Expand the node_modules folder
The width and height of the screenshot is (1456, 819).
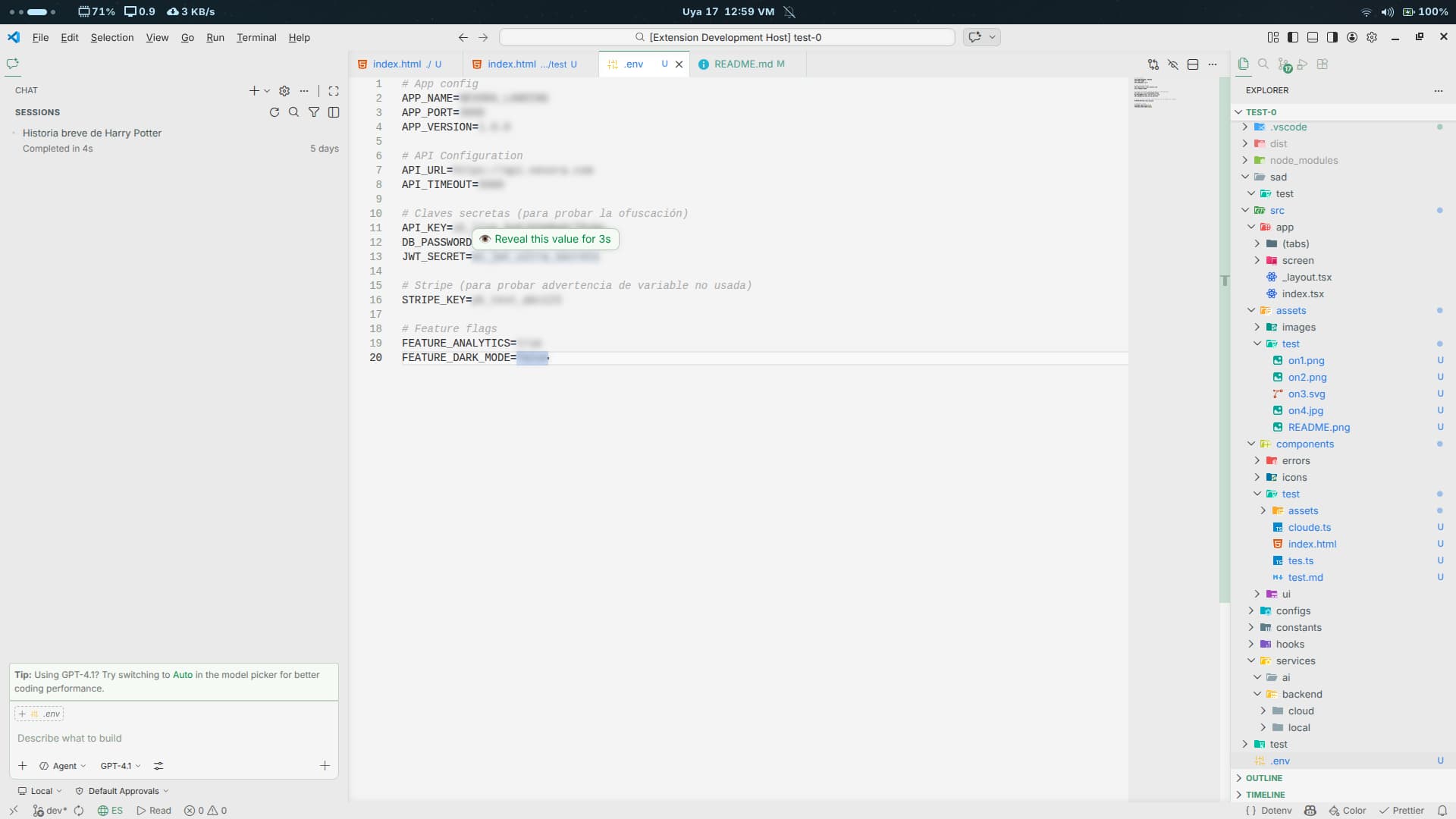click(1303, 160)
